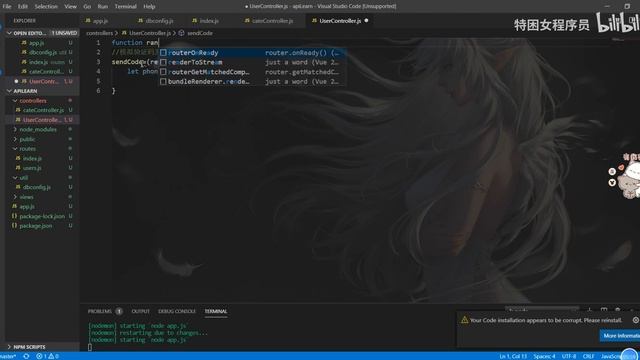The height and width of the screenshot is (360, 640).
Task: Open UserControlle... file in controllers folder
Action: tap(42, 120)
